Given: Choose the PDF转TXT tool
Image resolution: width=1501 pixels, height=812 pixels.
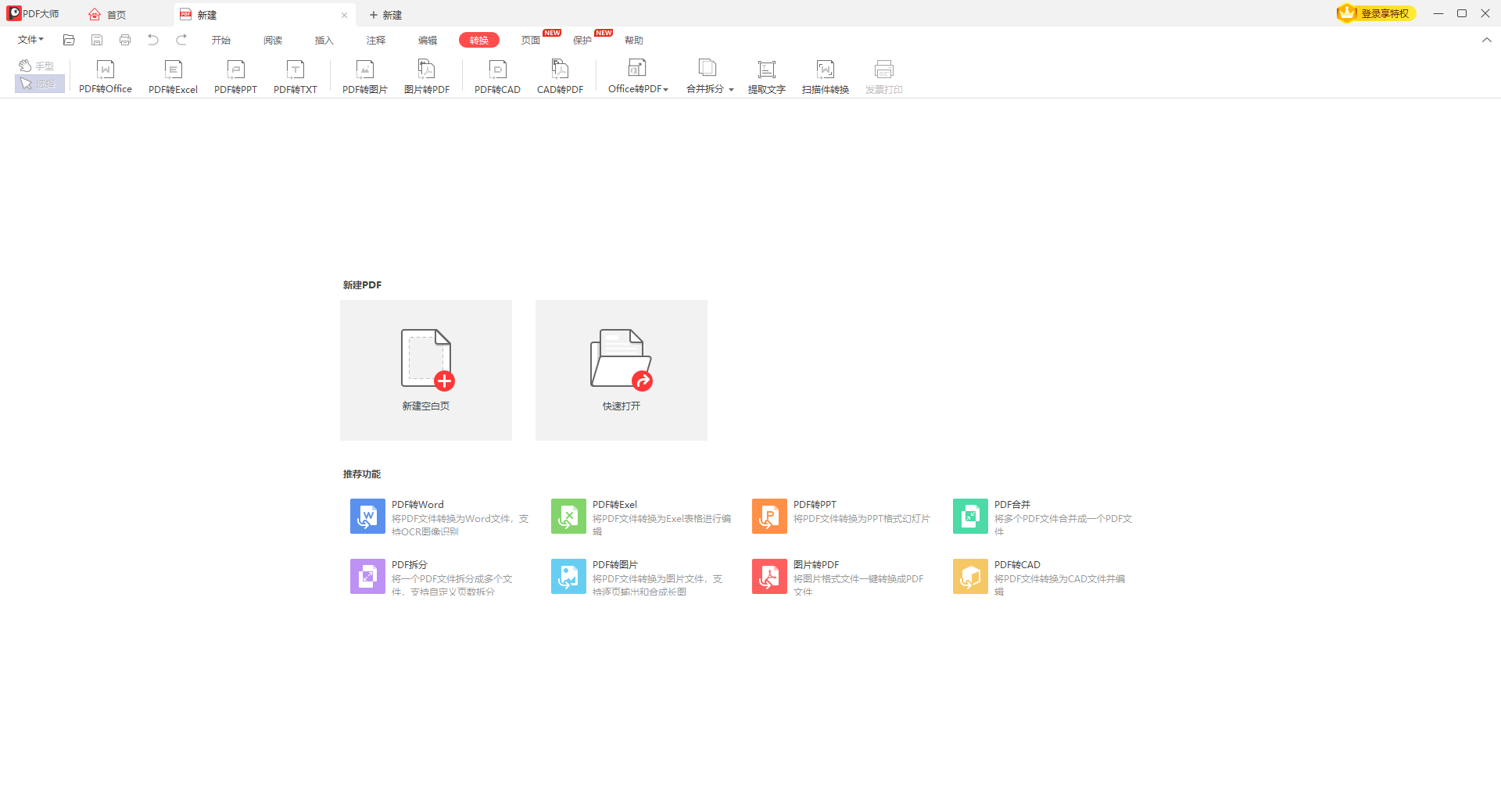Looking at the screenshot, I should pyautogui.click(x=296, y=77).
